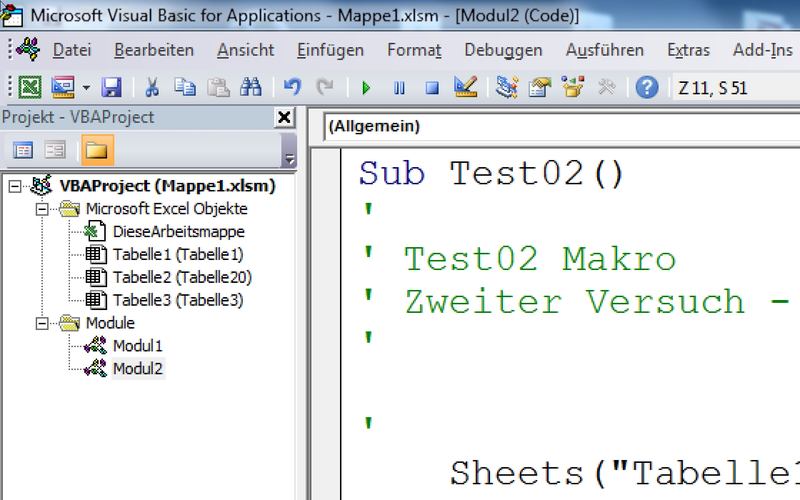Viewport: 800px width, 500px height.
Task: Collapse the Microsoft Excel Objekte folder
Action: (42, 209)
